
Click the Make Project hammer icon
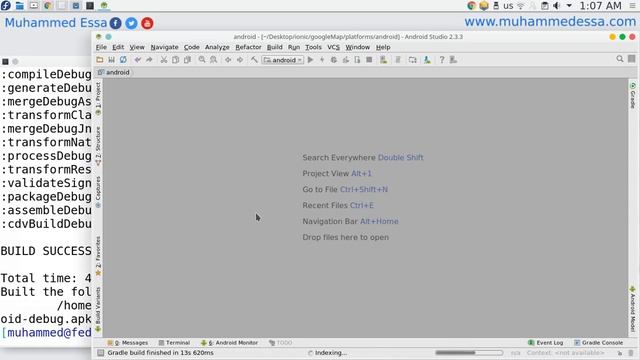pyautogui.click(x=254, y=60)
